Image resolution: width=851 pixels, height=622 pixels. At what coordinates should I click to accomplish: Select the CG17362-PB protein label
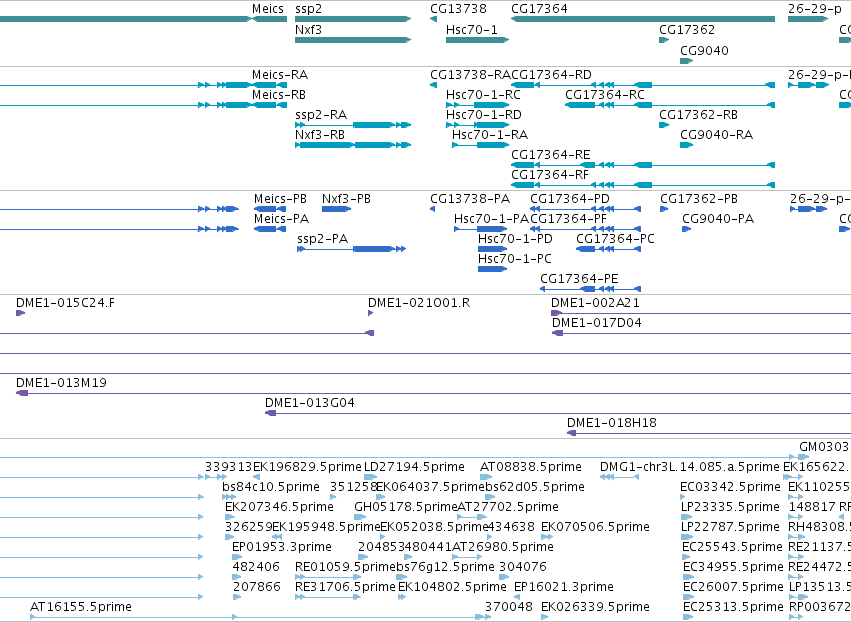699,199
